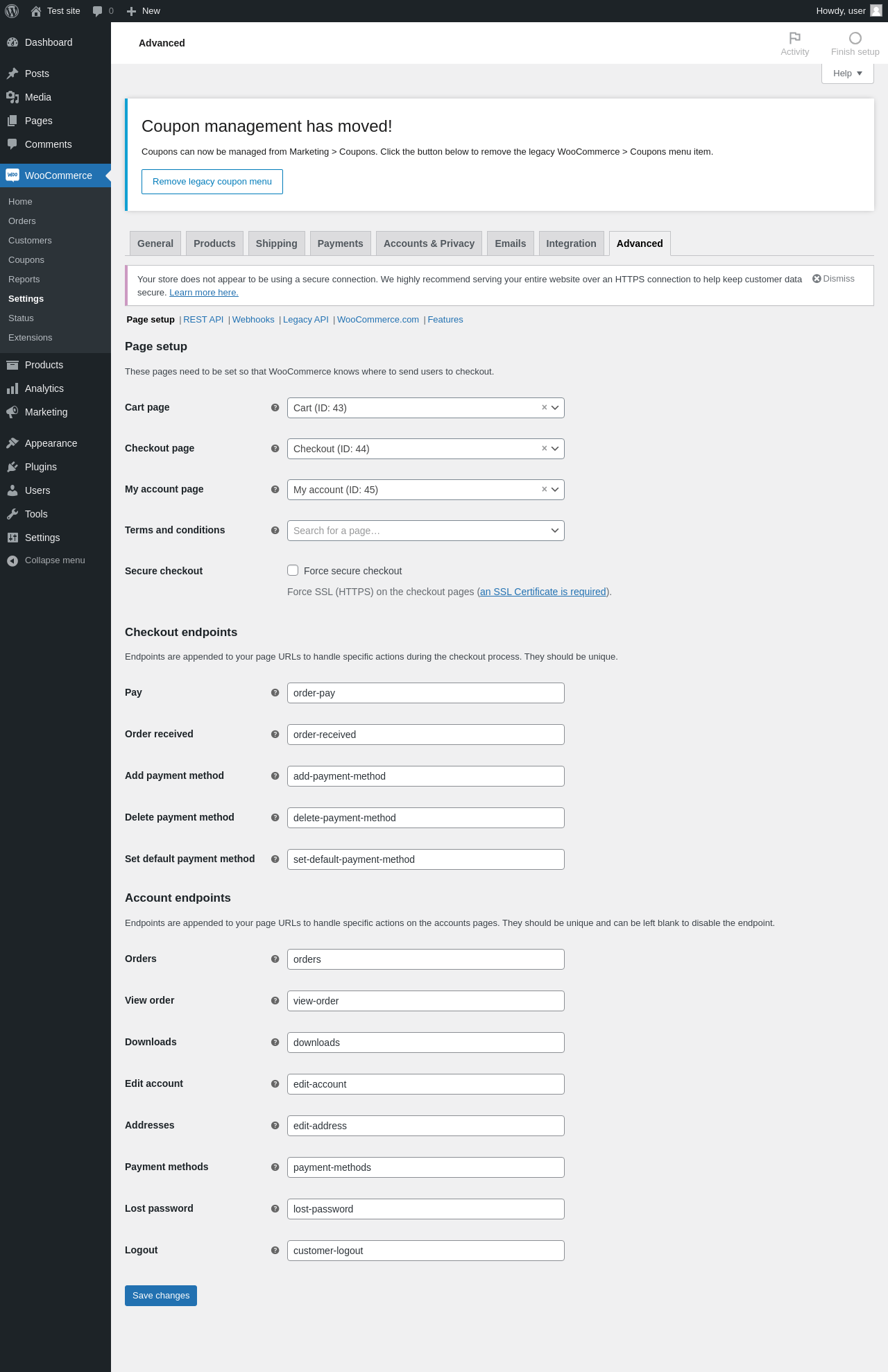Viewport: 888px width, 1372px height.
Task: Switch to the Payments tab
Action: 341,243
